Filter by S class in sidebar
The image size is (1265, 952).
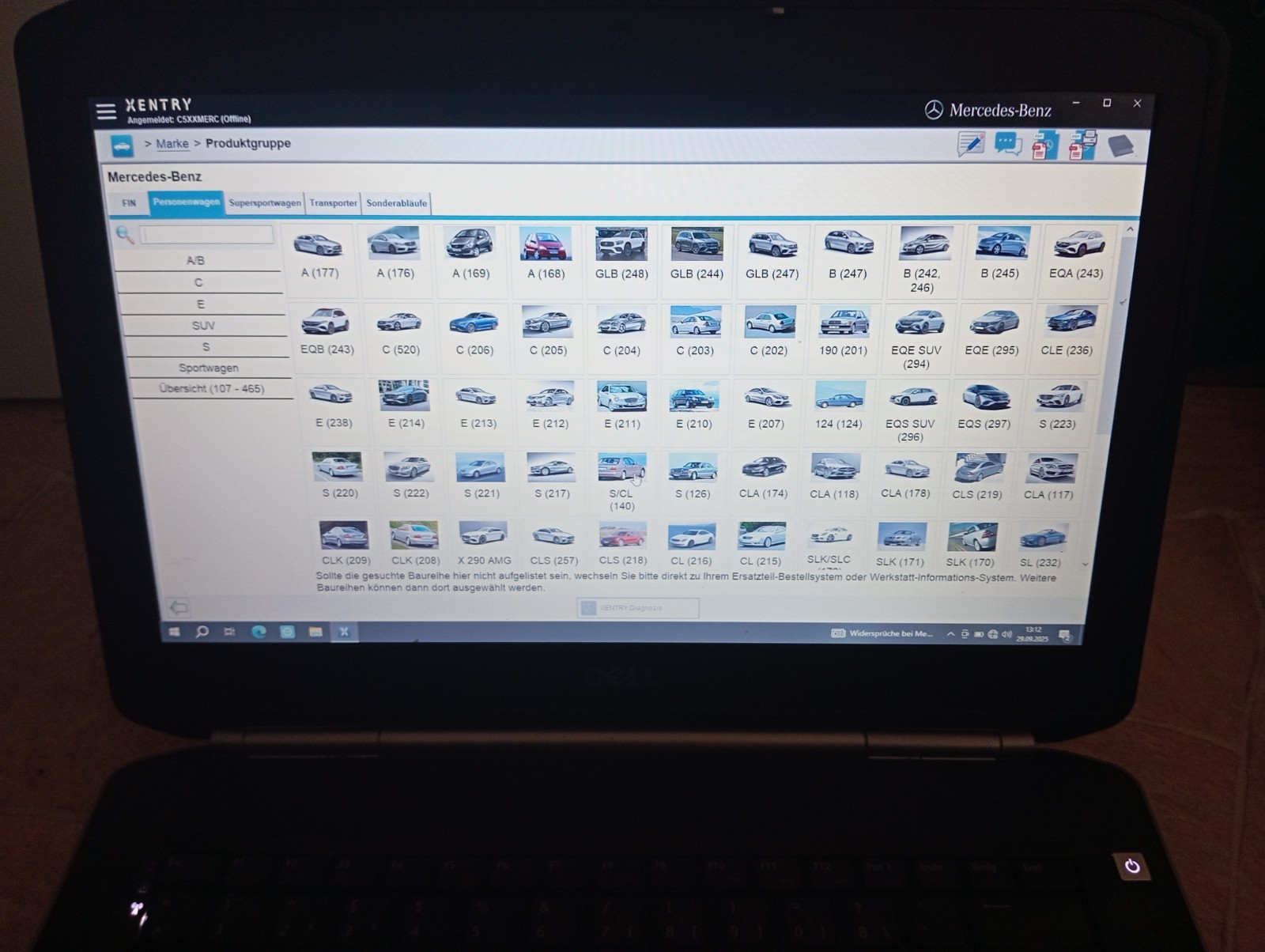click(x=206, y=346)
